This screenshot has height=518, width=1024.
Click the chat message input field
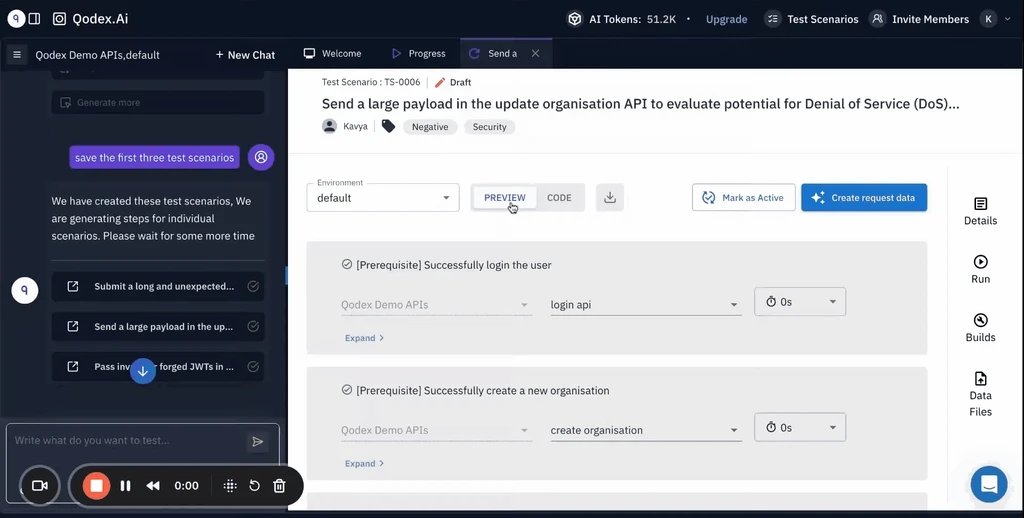[125, 441]
